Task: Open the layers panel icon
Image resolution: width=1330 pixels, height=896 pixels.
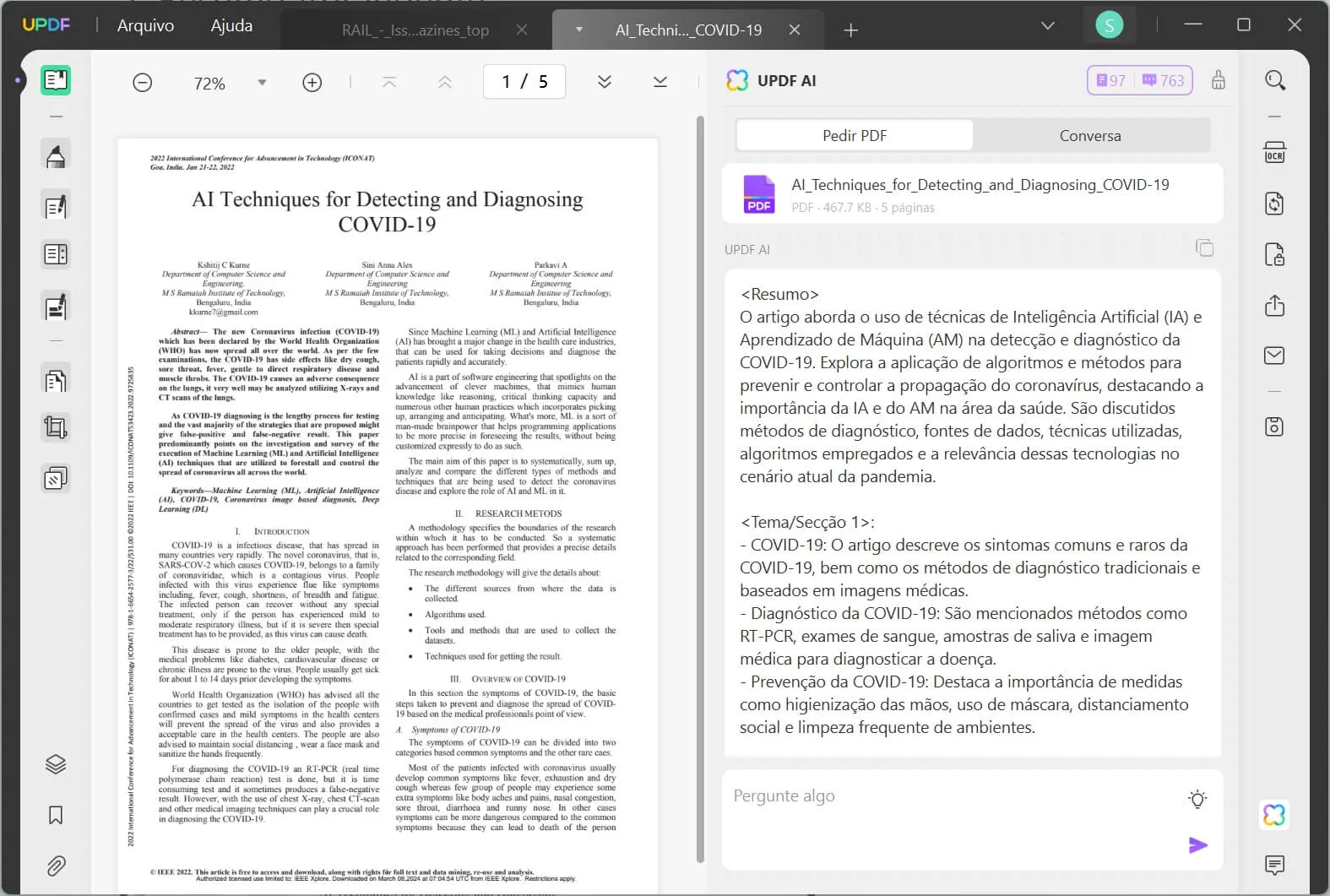Action: 56,764
